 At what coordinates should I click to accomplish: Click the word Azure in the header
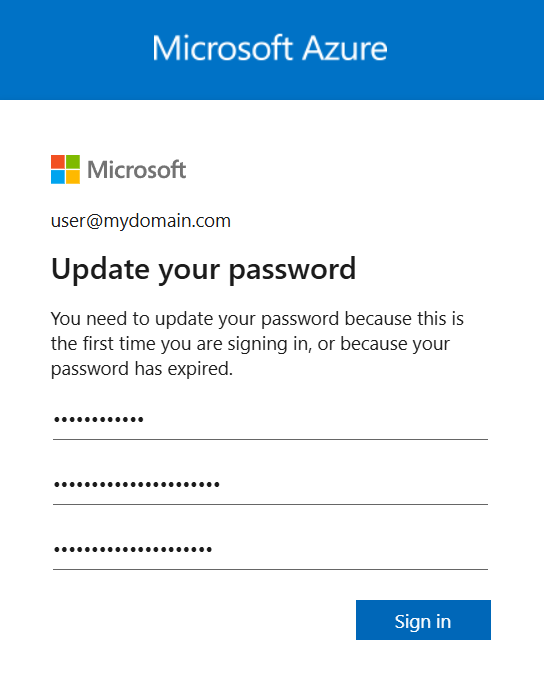point(345,48)
